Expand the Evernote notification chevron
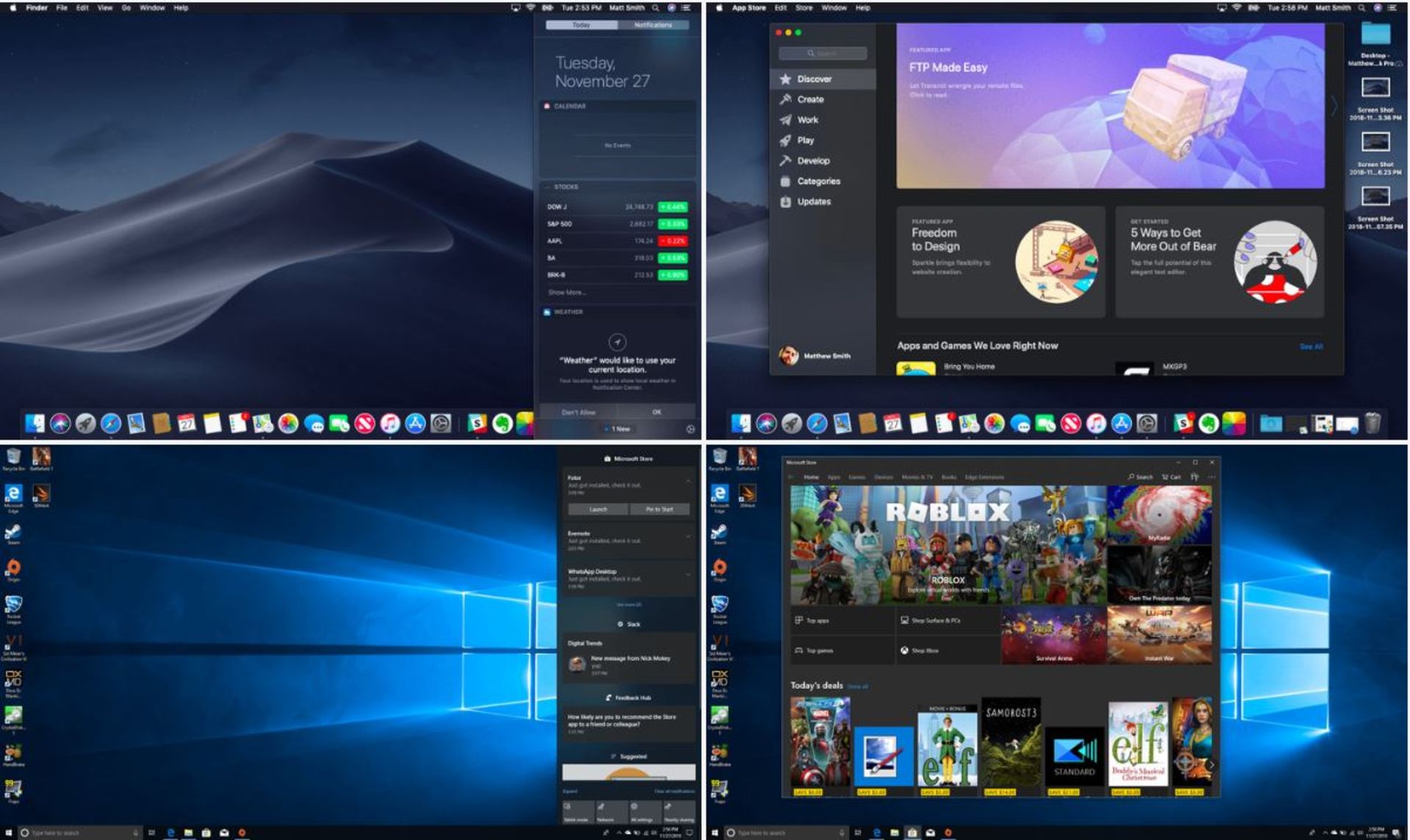1410x840 pixels. click(688, 537)
